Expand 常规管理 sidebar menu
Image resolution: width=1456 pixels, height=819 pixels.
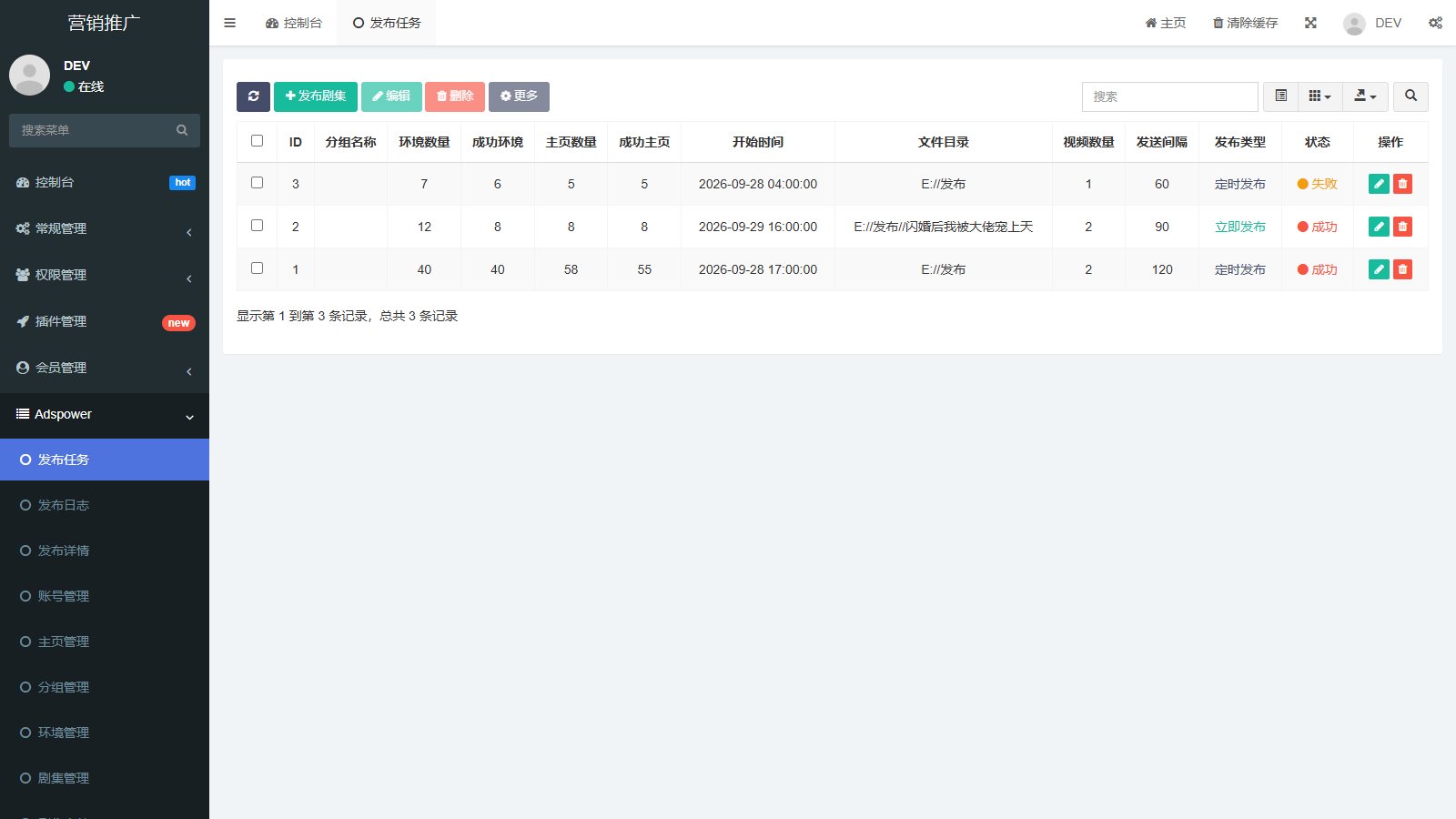point(105,228)
